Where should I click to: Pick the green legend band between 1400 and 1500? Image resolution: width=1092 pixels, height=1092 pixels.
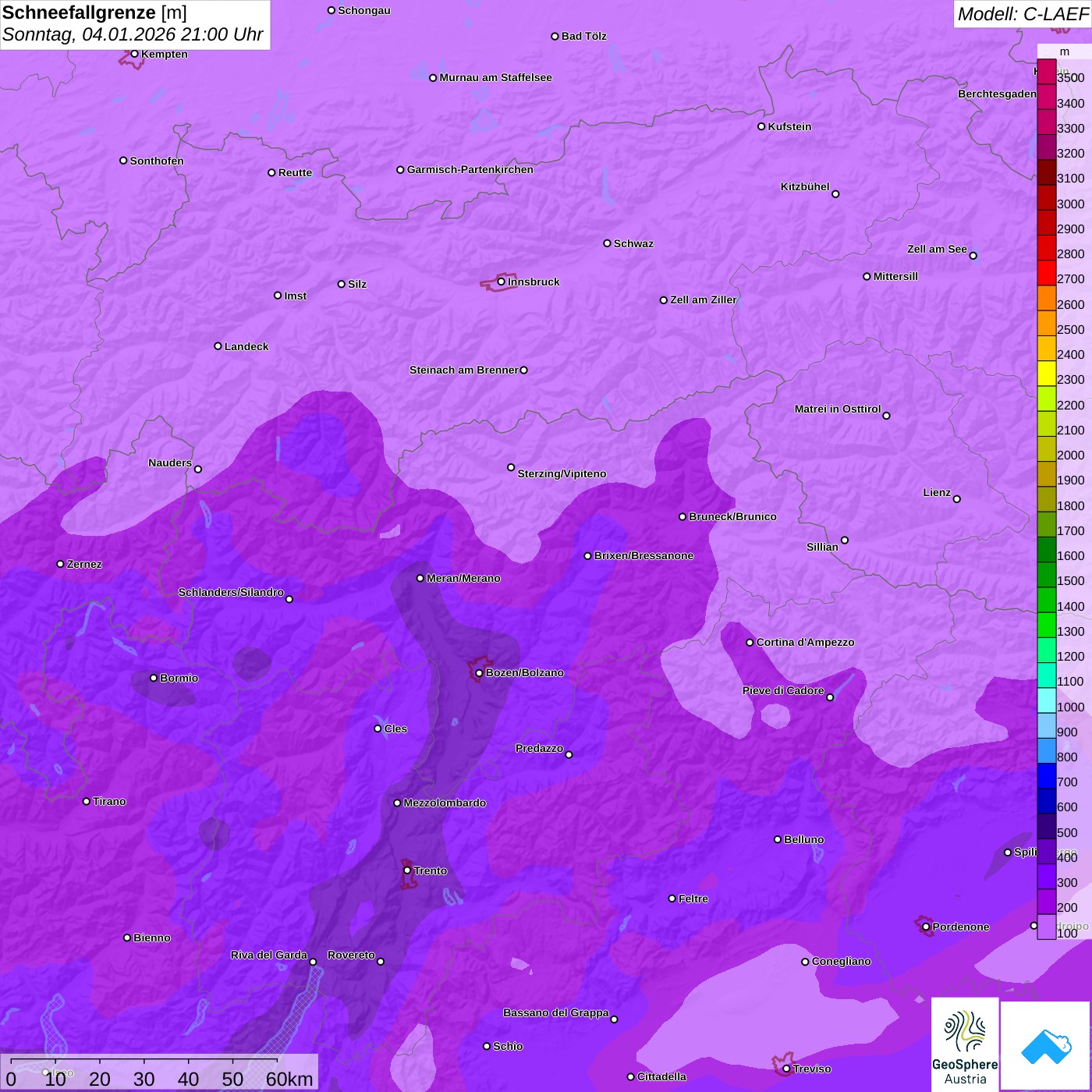pos(1047,600)
